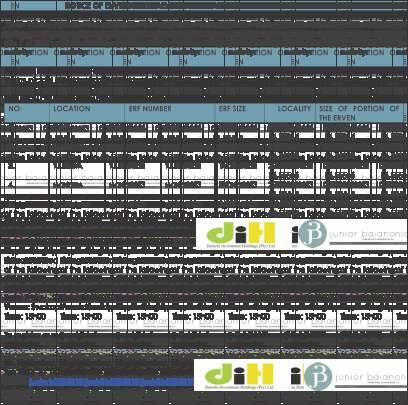Select the lower circular JB emblem

[x=318, y=376]
